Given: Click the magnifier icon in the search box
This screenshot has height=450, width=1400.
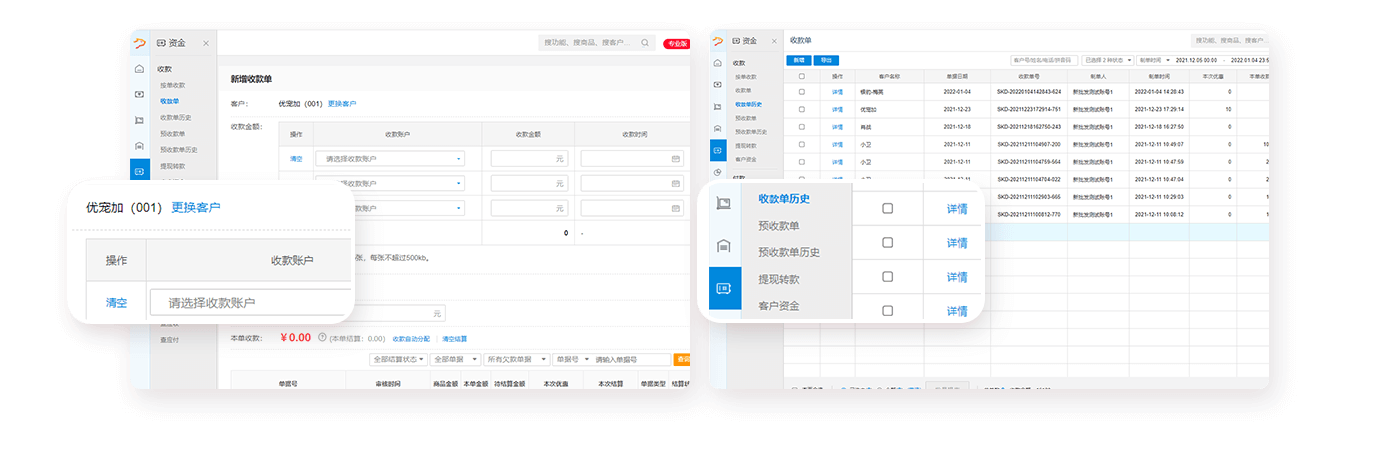Looking at the screenshot, I should coord(646,43).
